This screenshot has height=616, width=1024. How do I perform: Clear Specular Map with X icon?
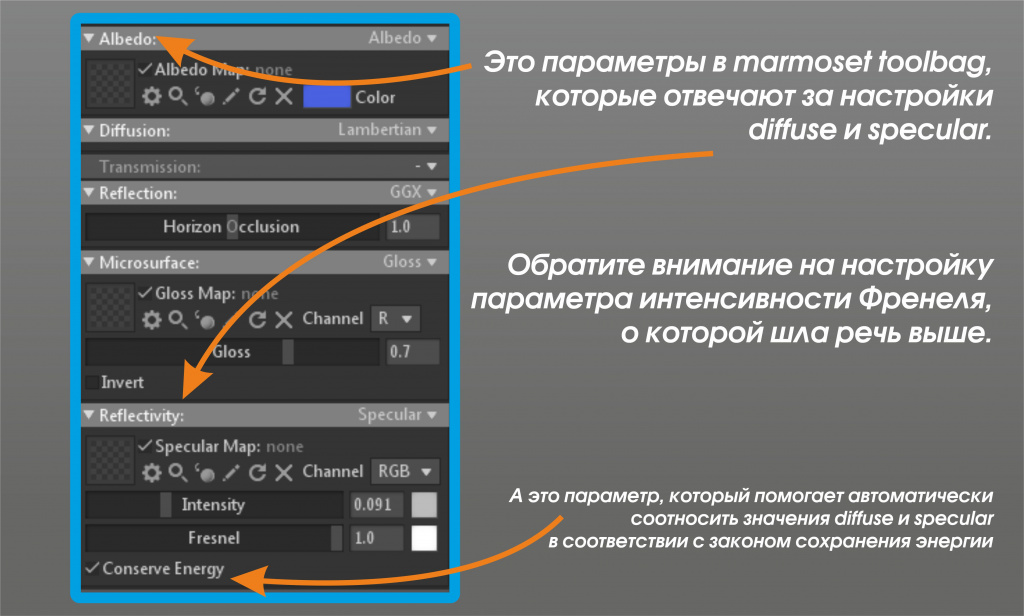click(x=283, y=472)
